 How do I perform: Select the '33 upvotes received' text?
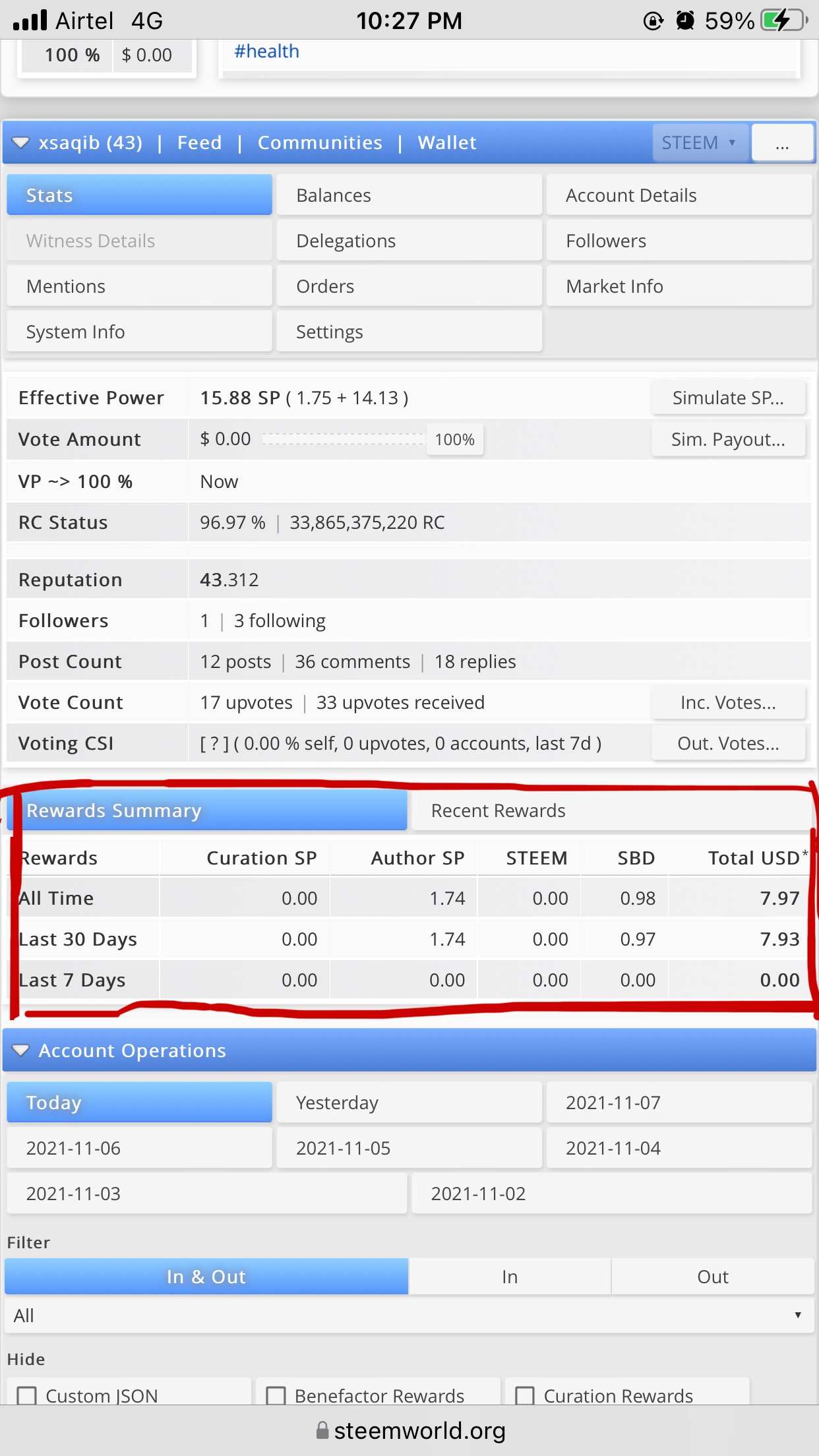[400, 702]
